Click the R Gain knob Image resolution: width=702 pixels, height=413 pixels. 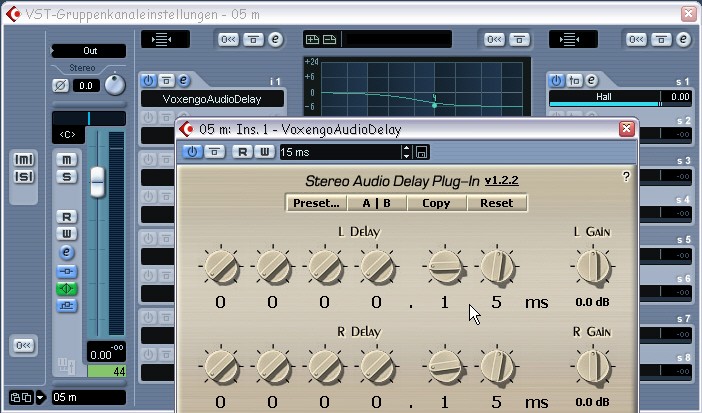[x=593, y=366]
